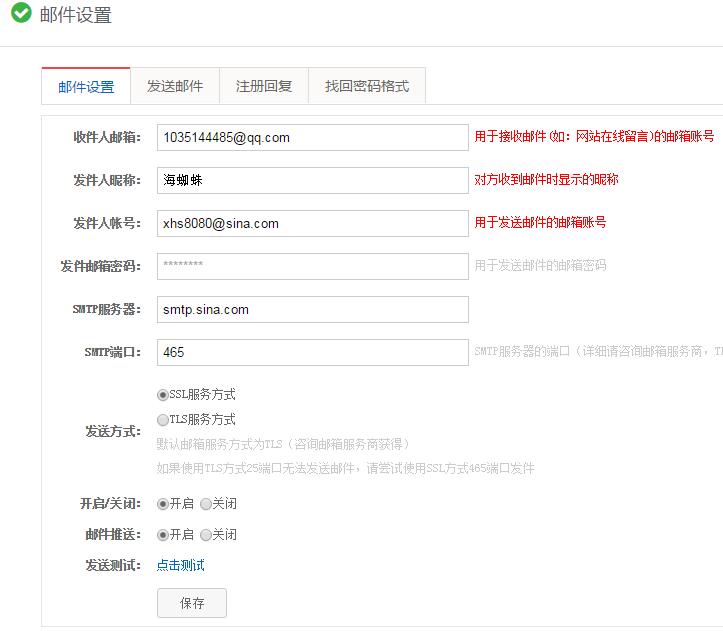Click the SMTP服务器 field

(x=312, y=310)
